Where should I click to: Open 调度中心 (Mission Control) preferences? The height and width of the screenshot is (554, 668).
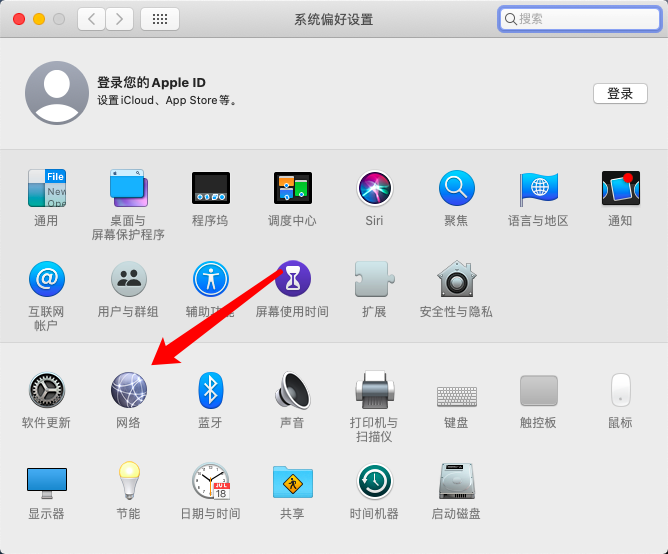(292, 188)
